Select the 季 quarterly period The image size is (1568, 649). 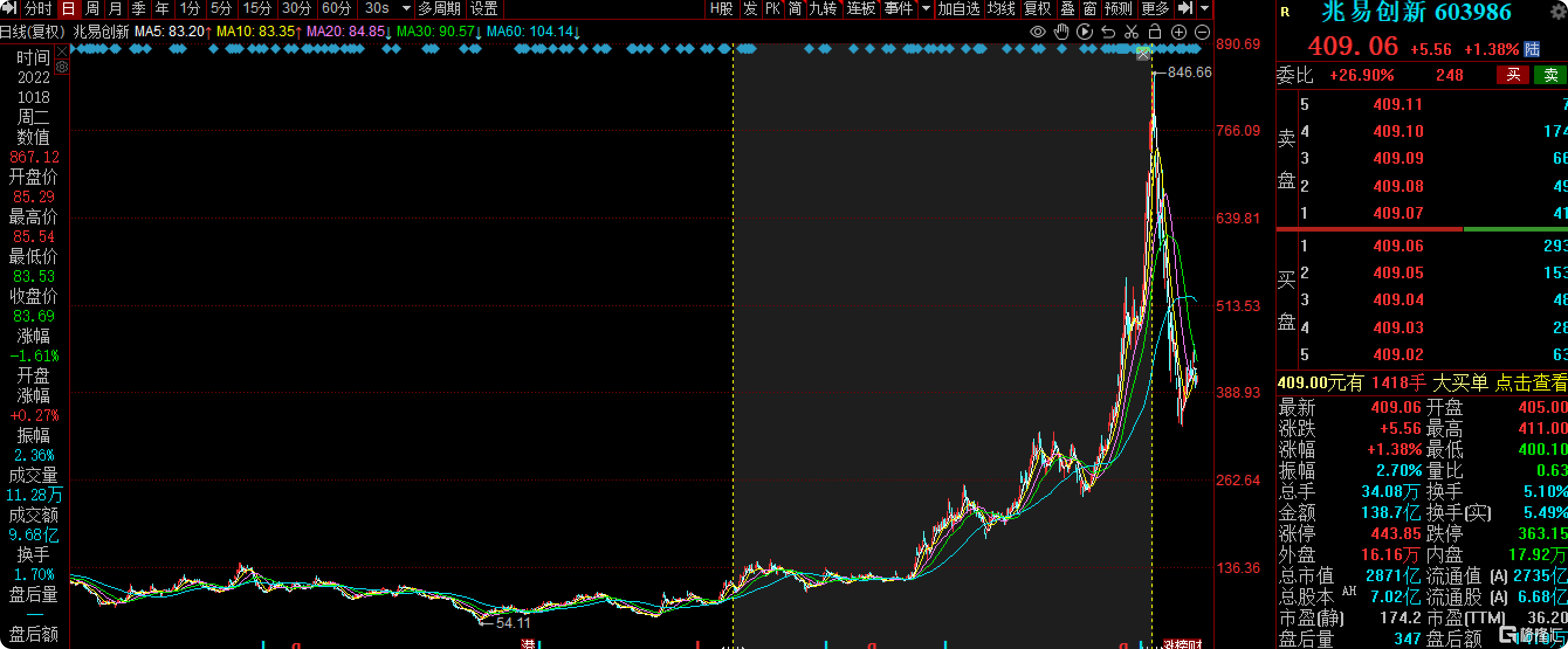139,9
